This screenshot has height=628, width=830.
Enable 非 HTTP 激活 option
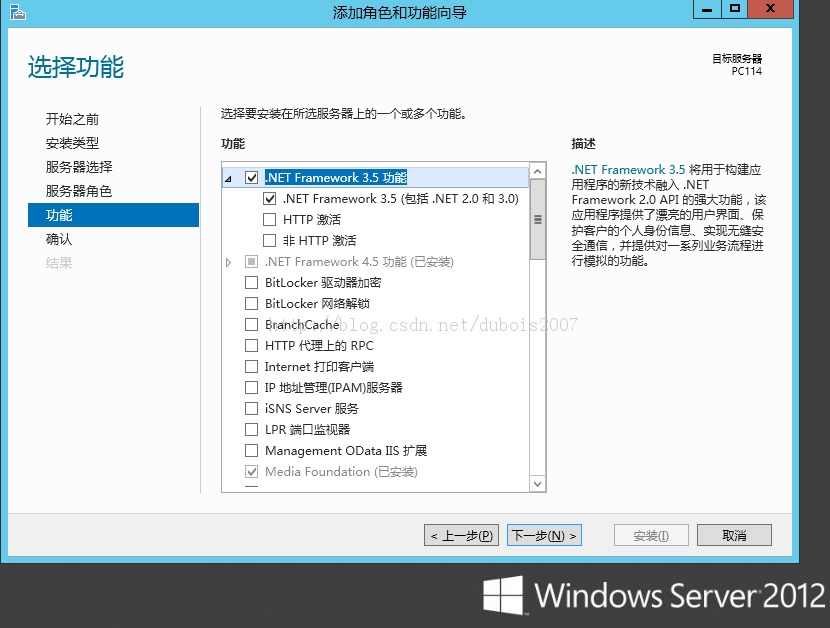[270, 241]
